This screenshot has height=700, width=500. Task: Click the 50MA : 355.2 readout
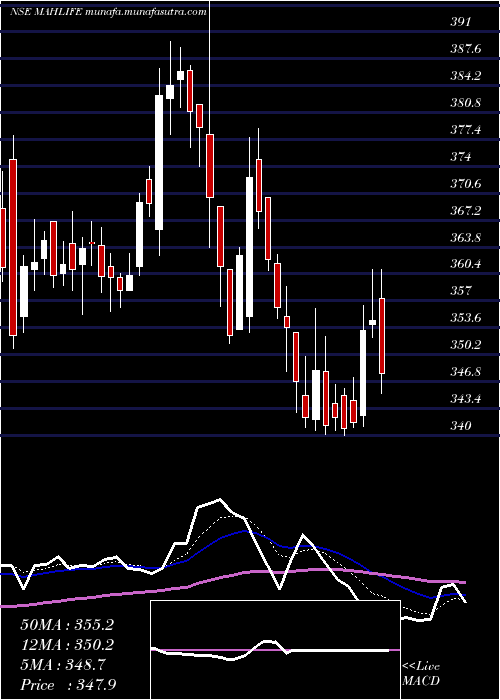tap(67, 625)
